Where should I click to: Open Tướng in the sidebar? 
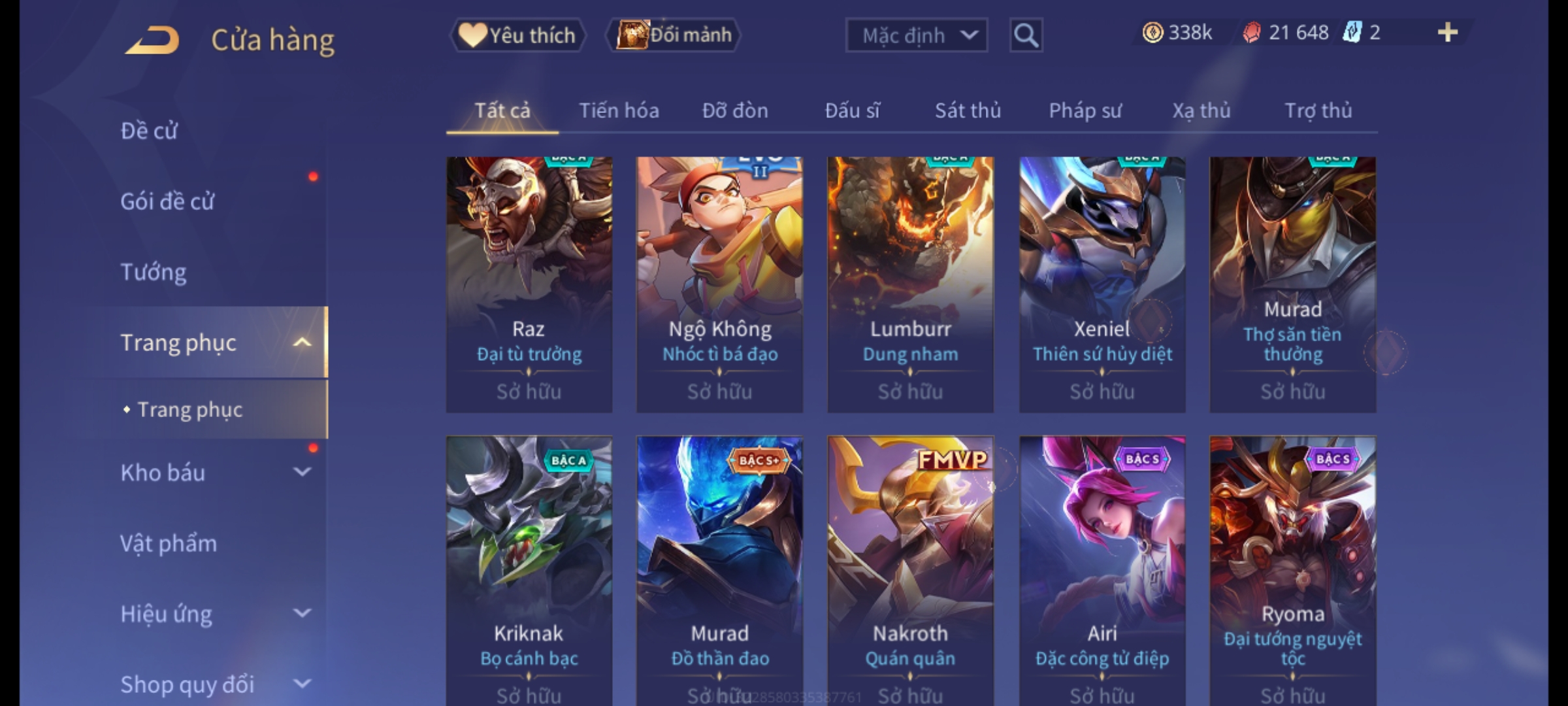click(x=154, y=272)
